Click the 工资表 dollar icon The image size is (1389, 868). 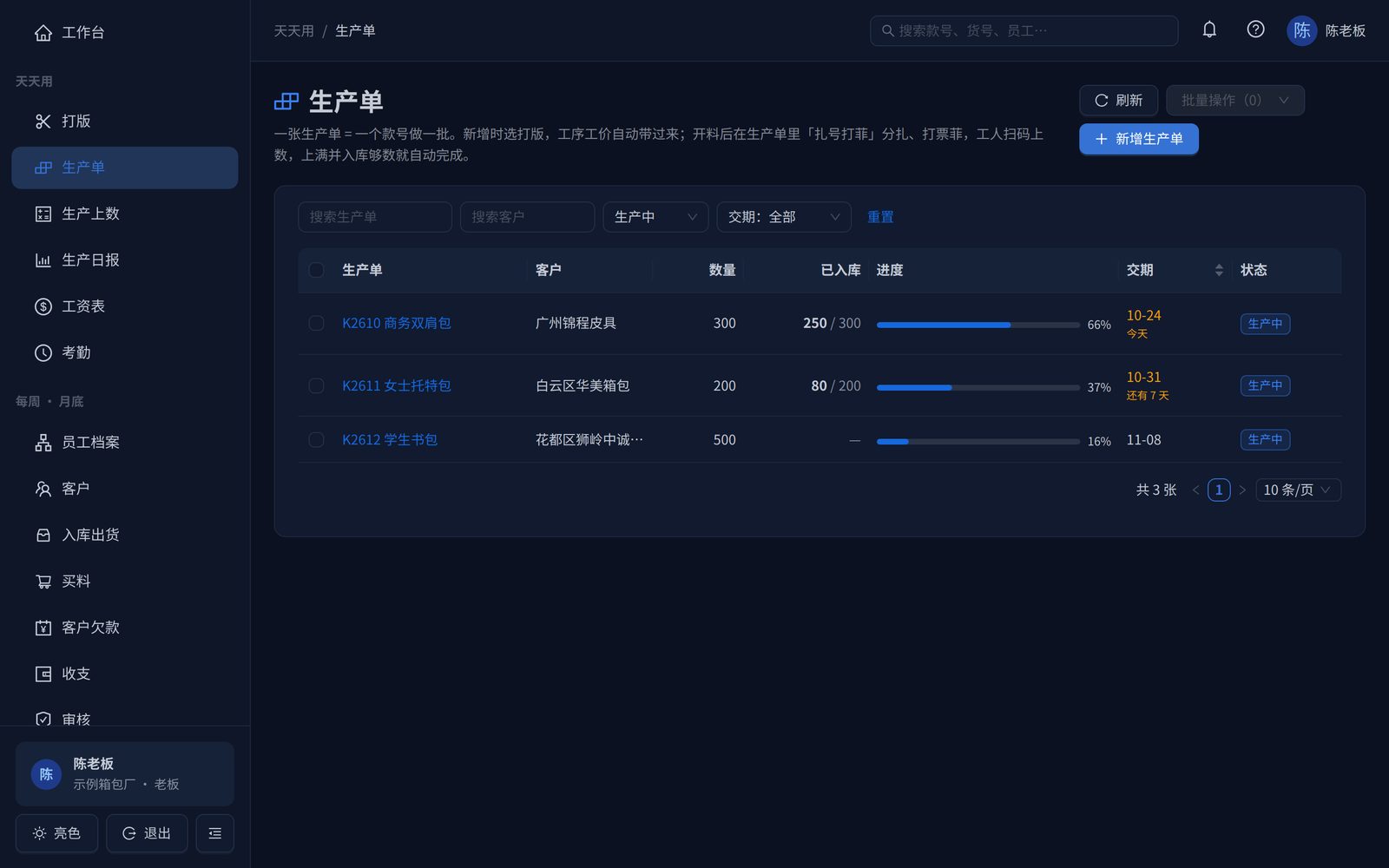coord(43,306)
